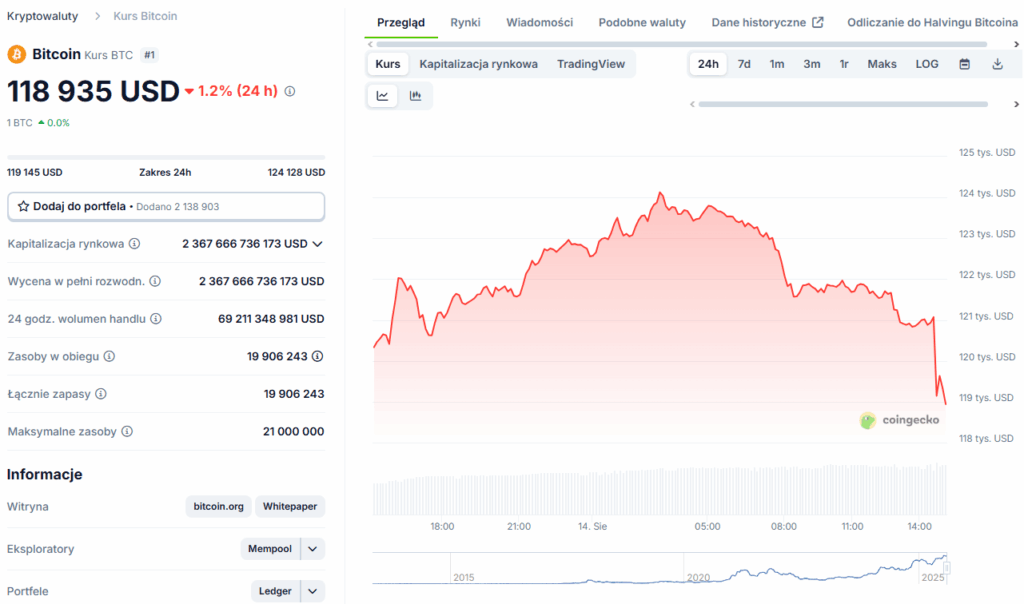Open the bitcoin.org website link
This screenshot has width=1024, height=604.
[x=218, y=507]
